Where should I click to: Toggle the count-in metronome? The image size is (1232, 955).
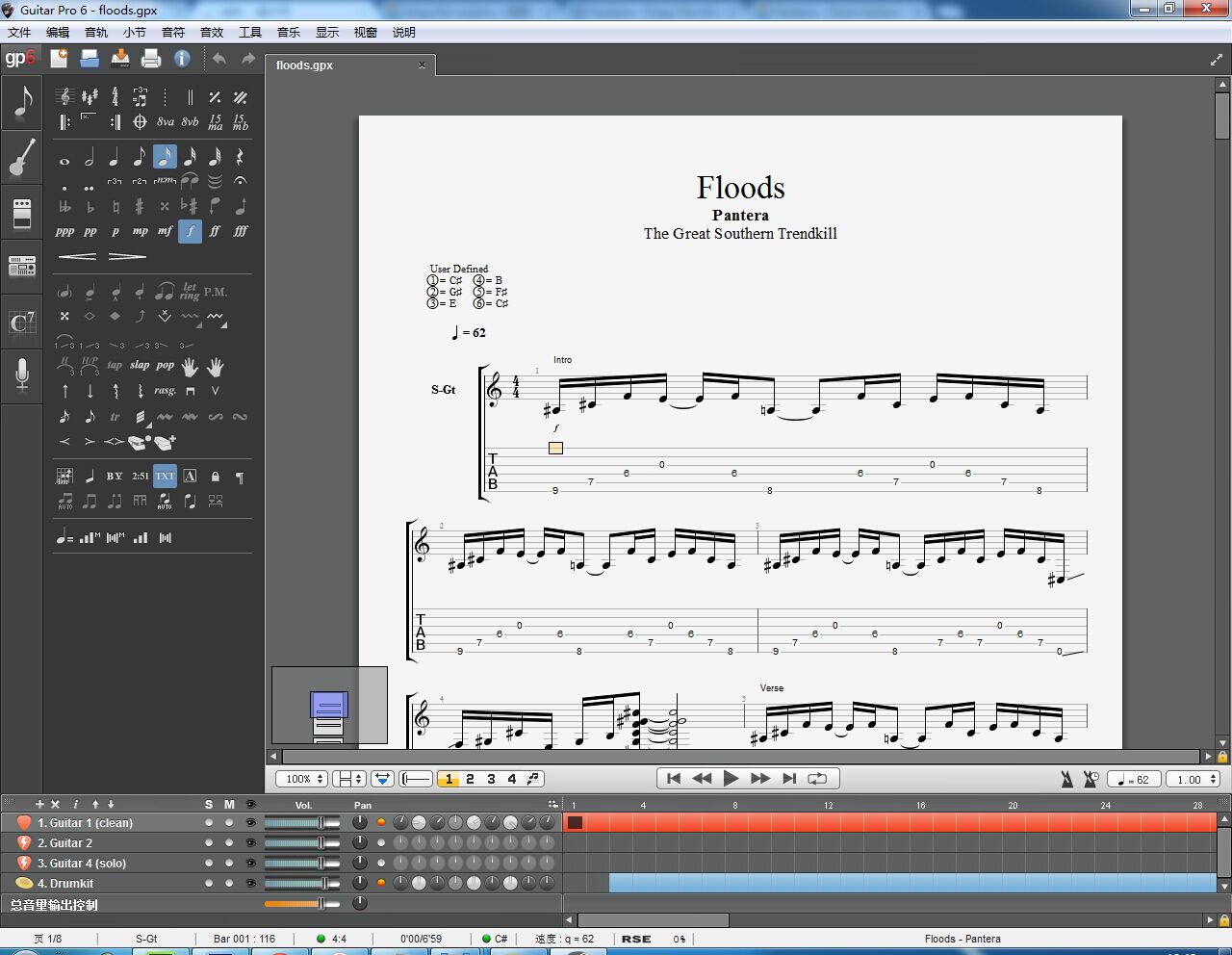(1091, 779)
